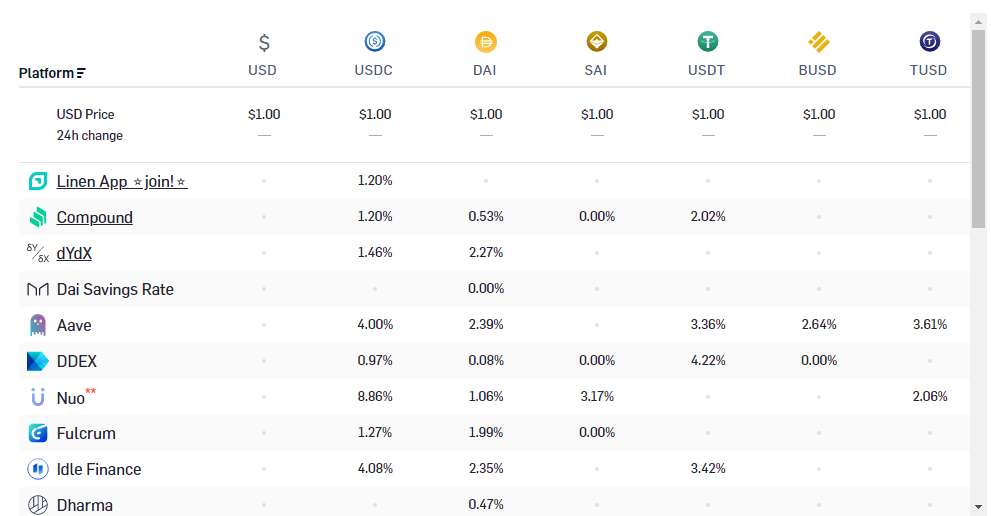991x516 pixels.
Task: Click Linen App's 1.20% USDC rate
Action: tap(375, 180)
